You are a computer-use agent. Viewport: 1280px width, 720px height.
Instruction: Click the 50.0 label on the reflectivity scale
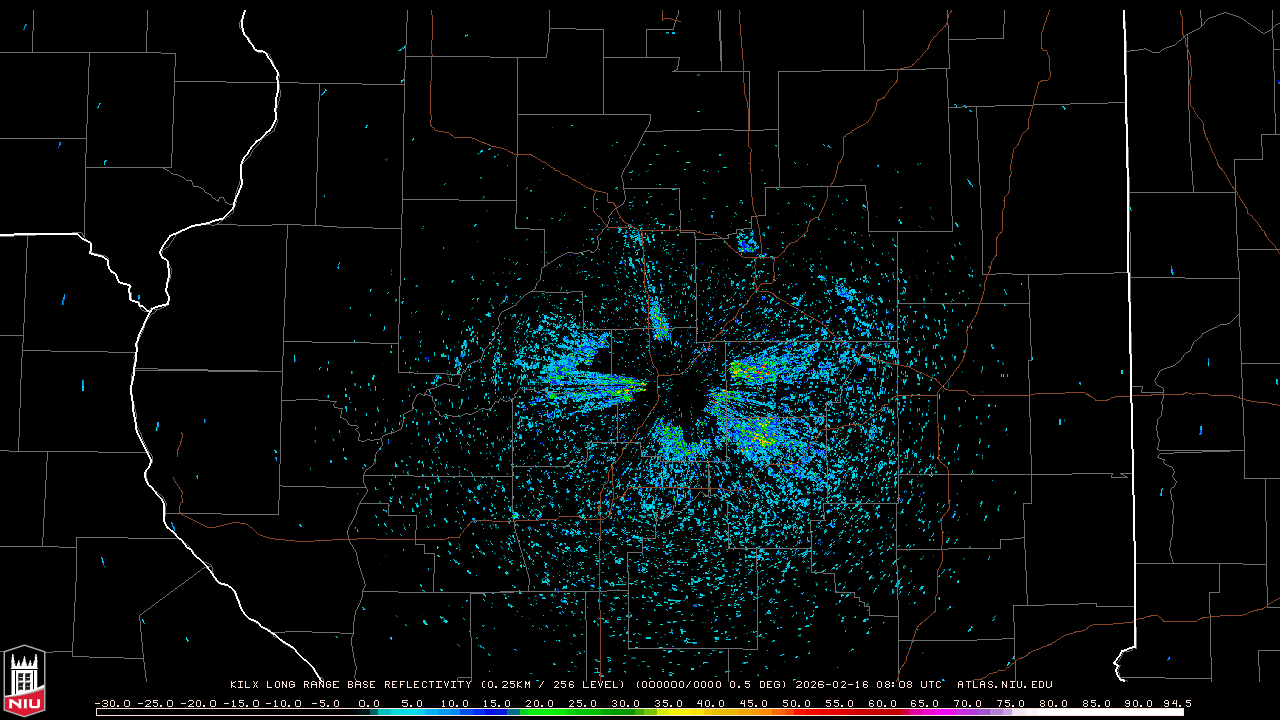[796, 703]
